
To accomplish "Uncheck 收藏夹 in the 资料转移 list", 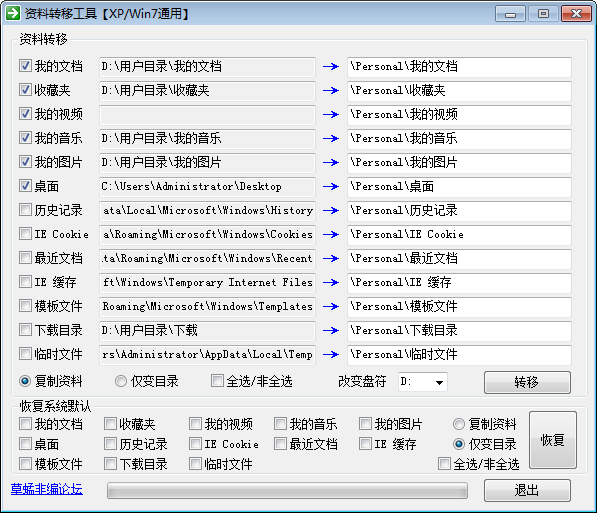I will pos(25,90).
